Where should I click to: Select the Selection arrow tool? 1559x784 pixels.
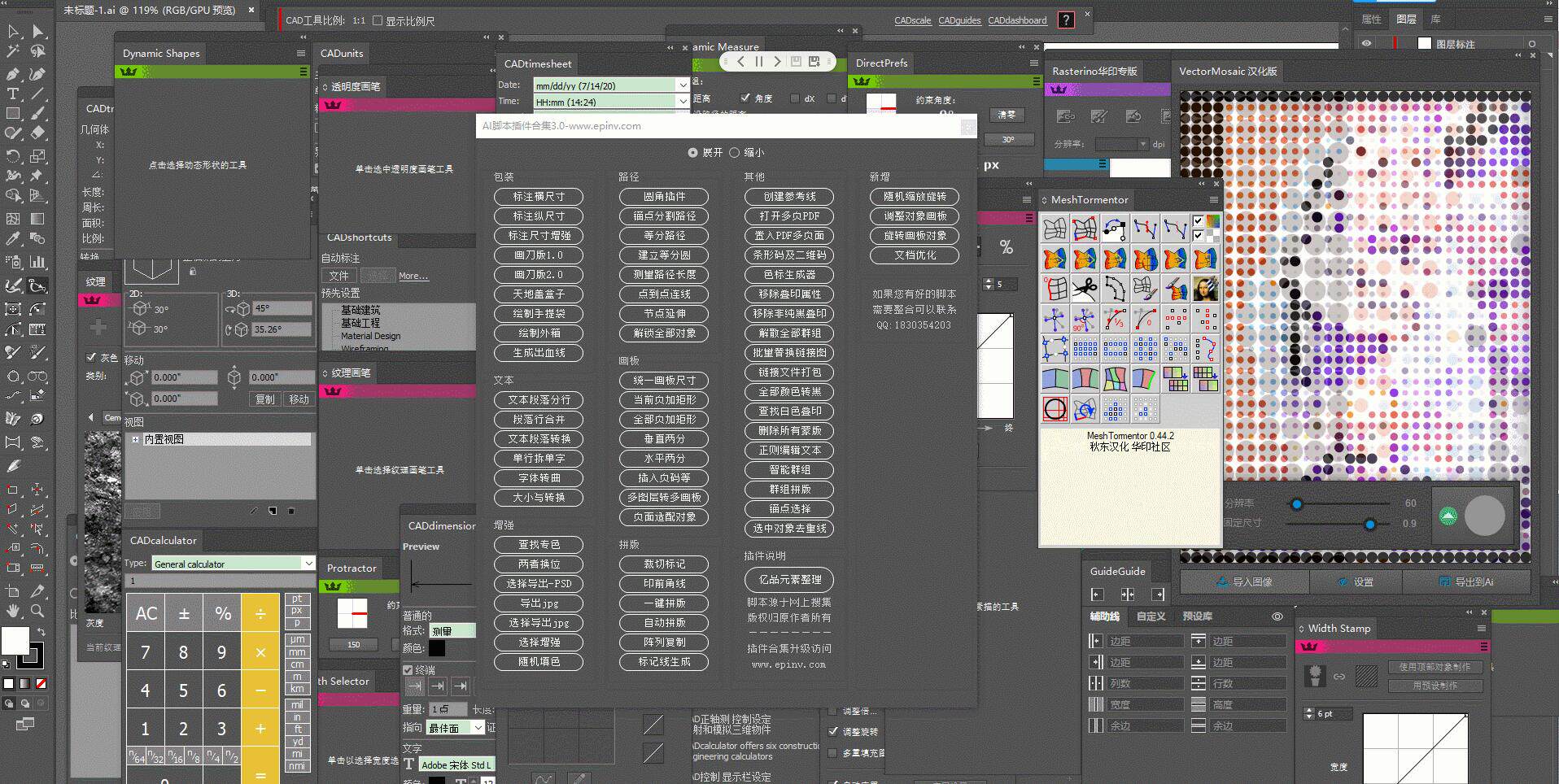point(14,32)
